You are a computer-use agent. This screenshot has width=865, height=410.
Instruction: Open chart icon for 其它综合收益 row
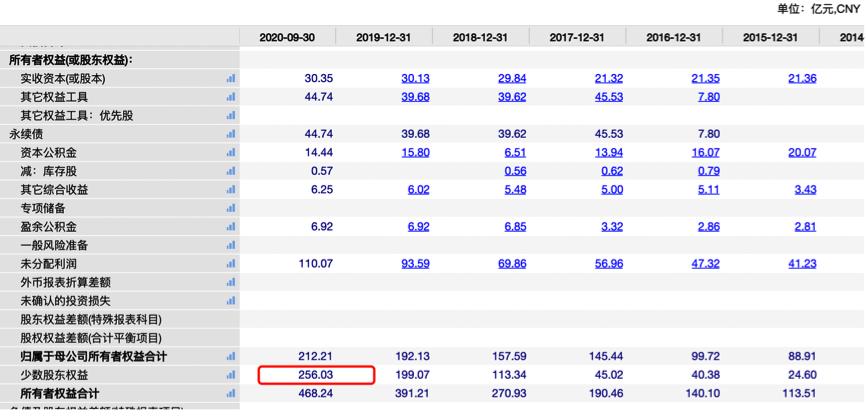231,190
